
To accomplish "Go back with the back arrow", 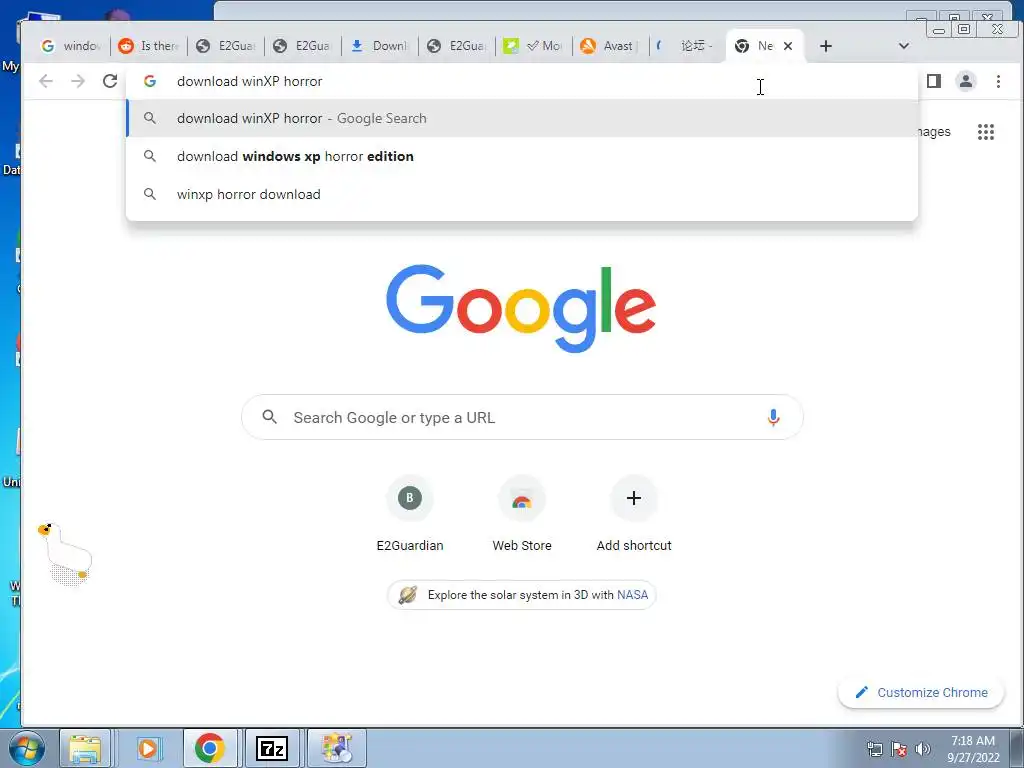I will click(x=46, y=81).
